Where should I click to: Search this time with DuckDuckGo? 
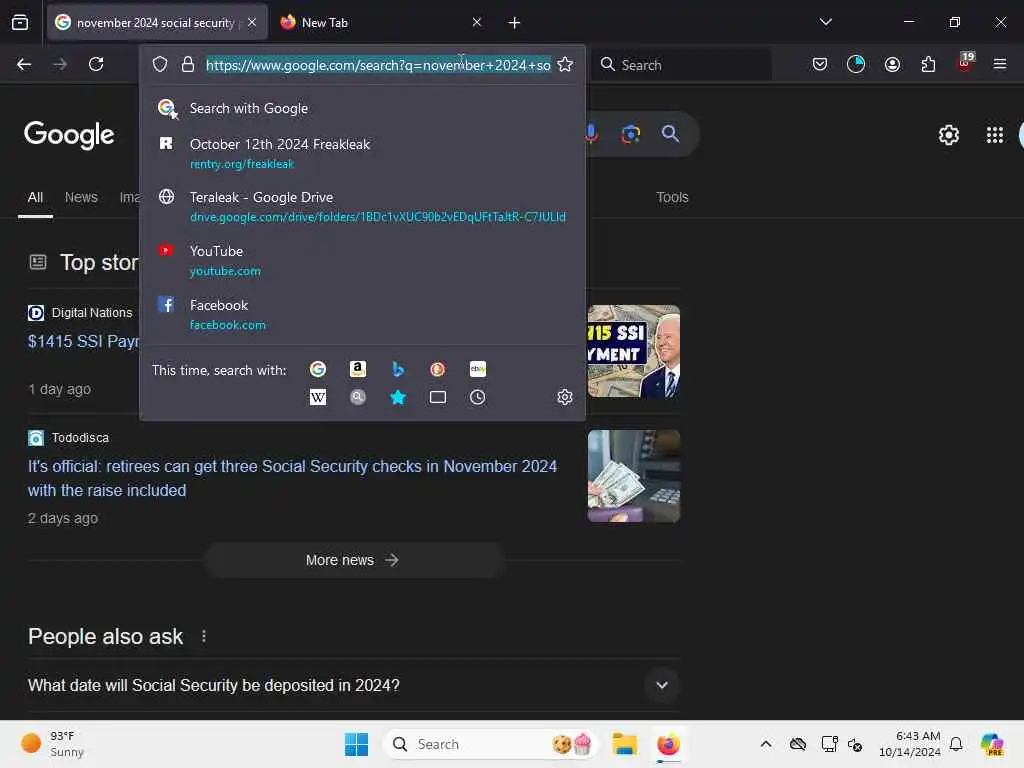438,369
